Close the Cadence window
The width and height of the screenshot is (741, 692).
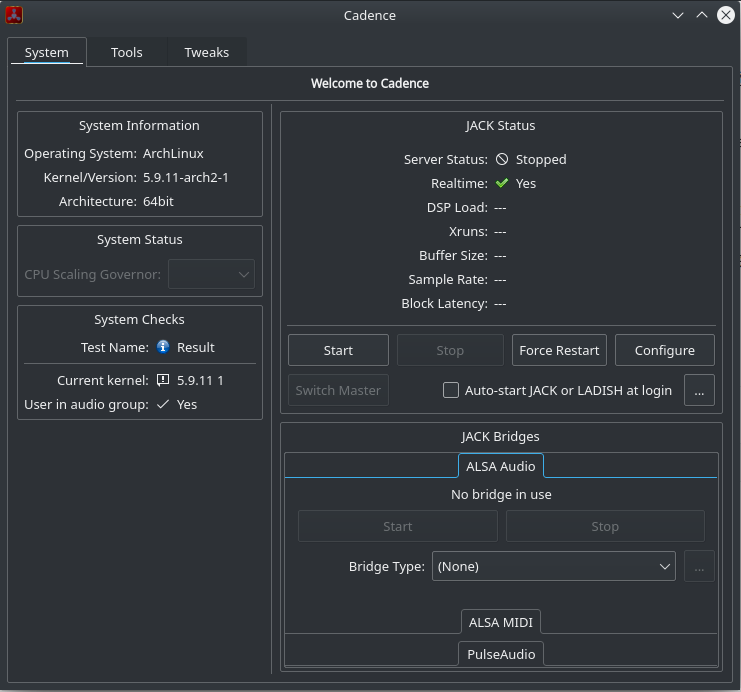point(726,15)
